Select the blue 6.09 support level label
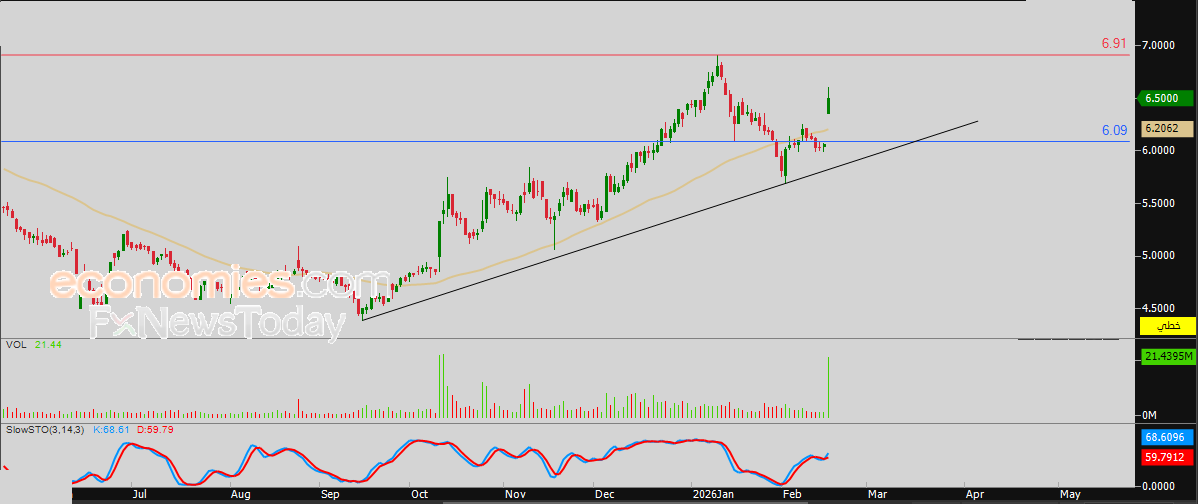The image size is (1198, 504). (1114, 130)
